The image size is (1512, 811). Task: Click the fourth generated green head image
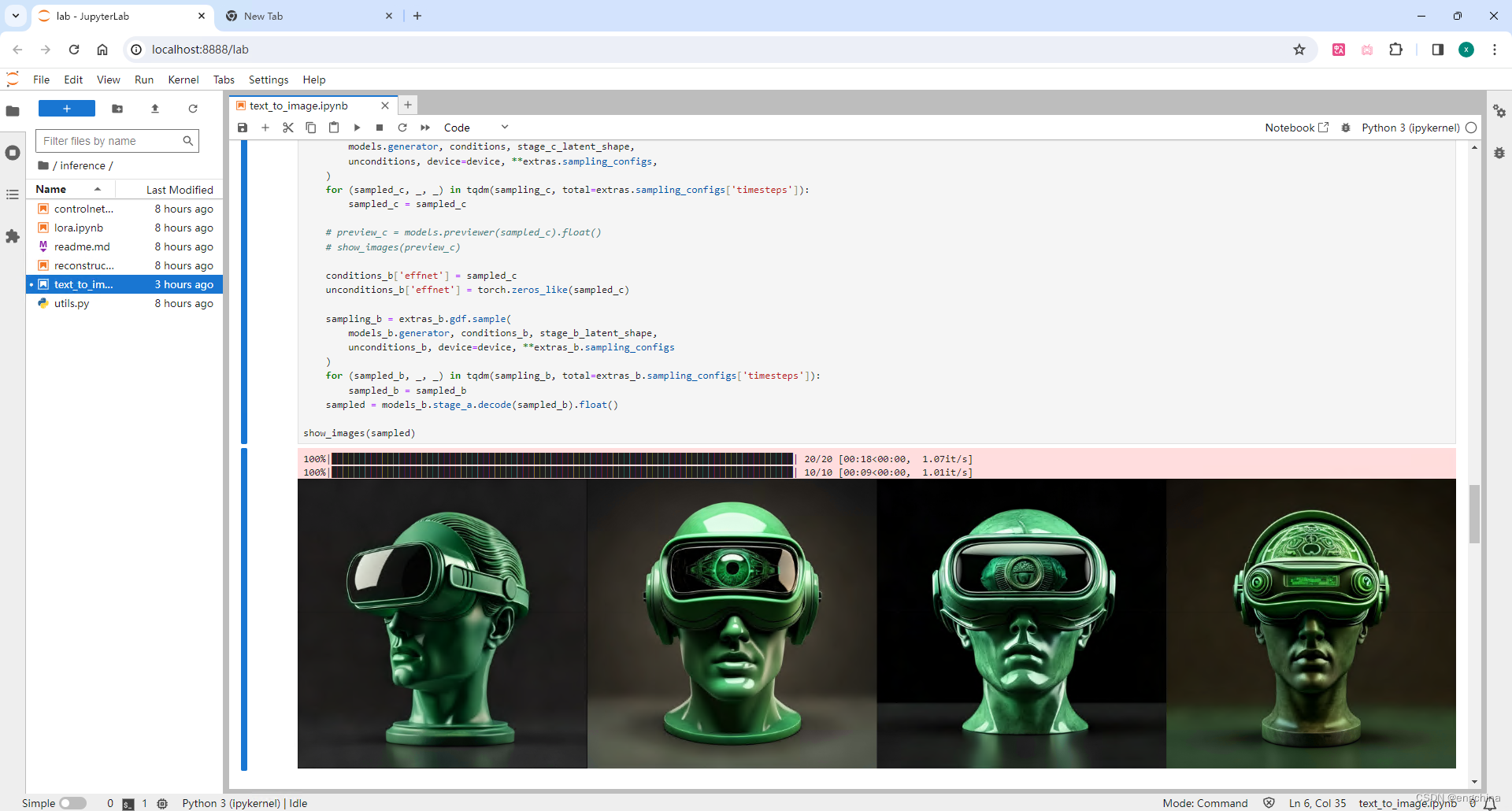[1311, 624]
